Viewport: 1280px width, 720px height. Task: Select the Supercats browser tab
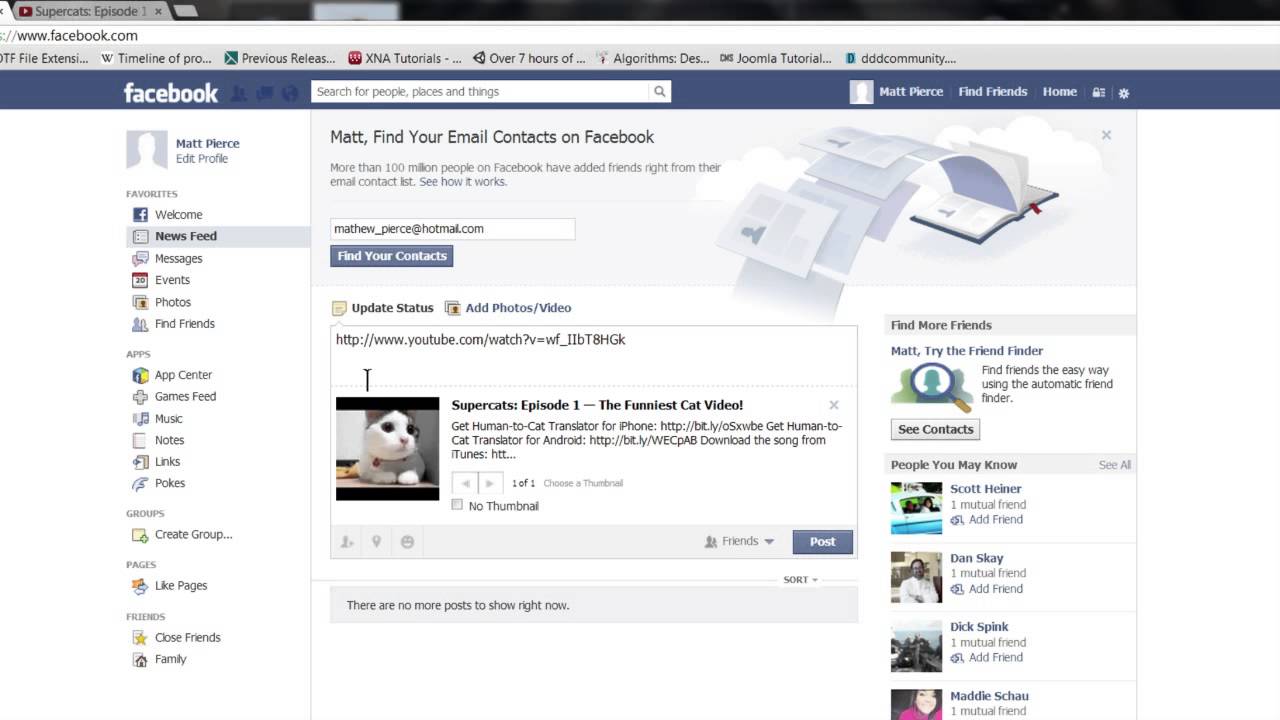90,11
